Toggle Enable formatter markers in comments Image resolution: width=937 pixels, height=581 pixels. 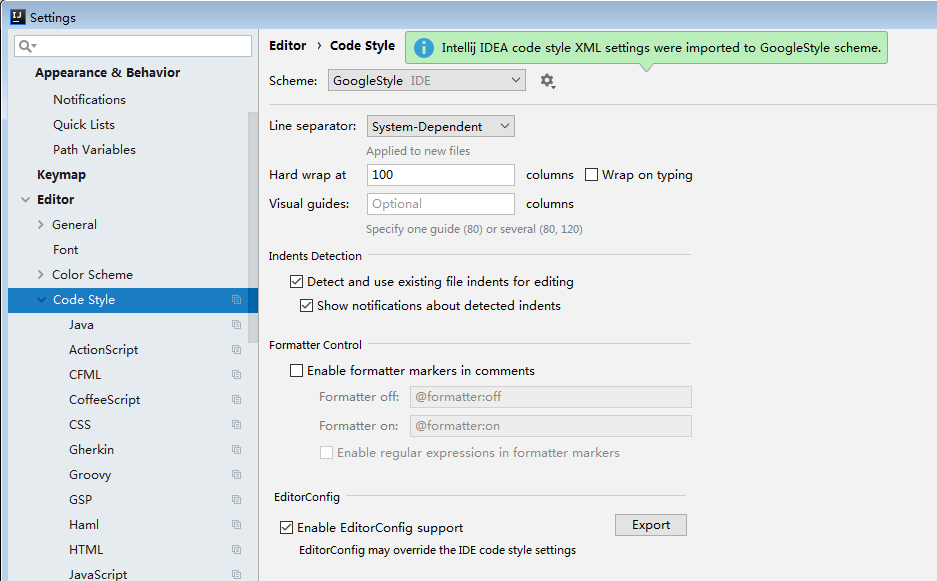point(296,371)
